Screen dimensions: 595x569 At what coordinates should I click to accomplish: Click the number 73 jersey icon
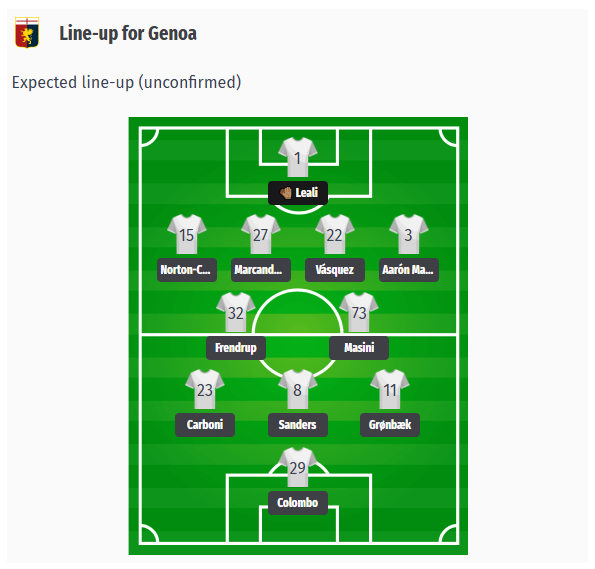point(359,312)
